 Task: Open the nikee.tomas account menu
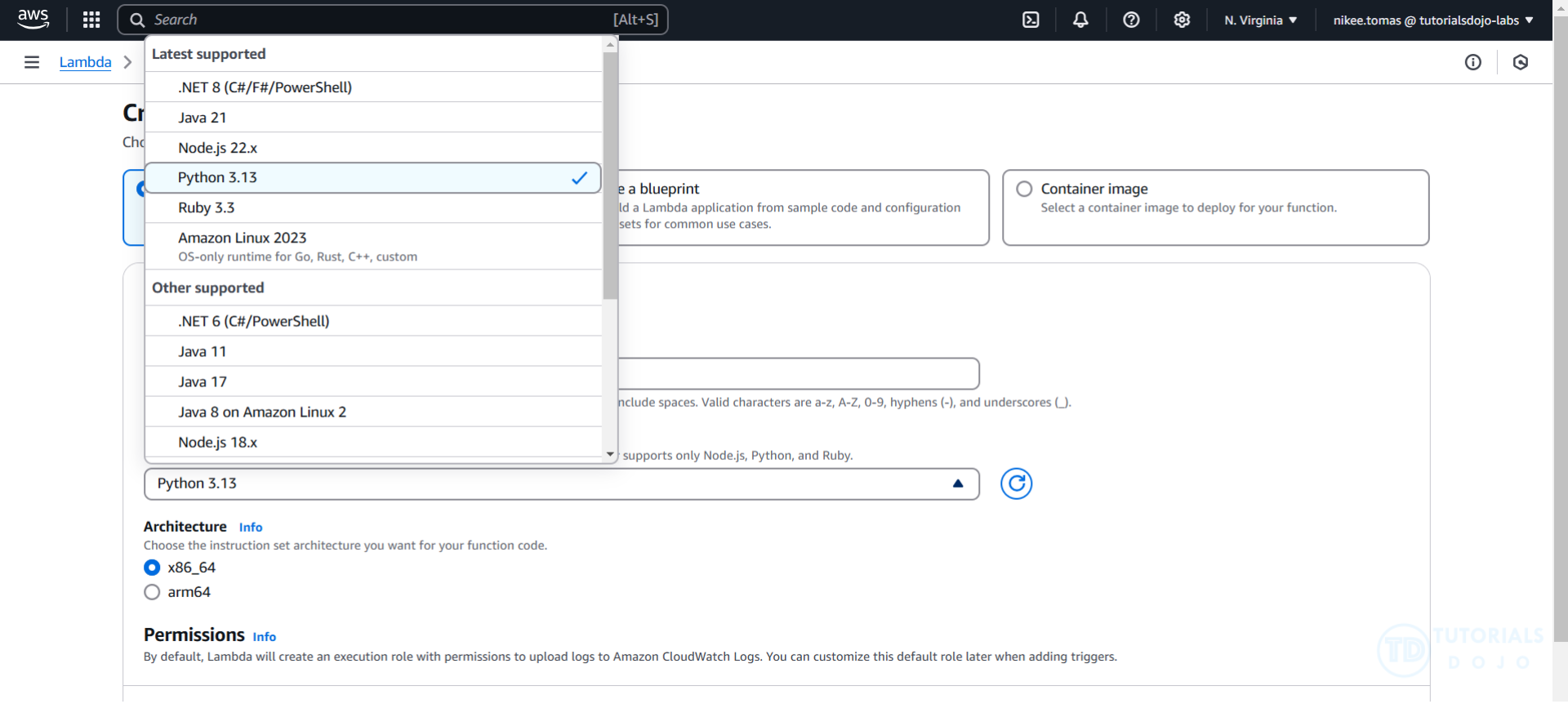(x=1432, y=20)
